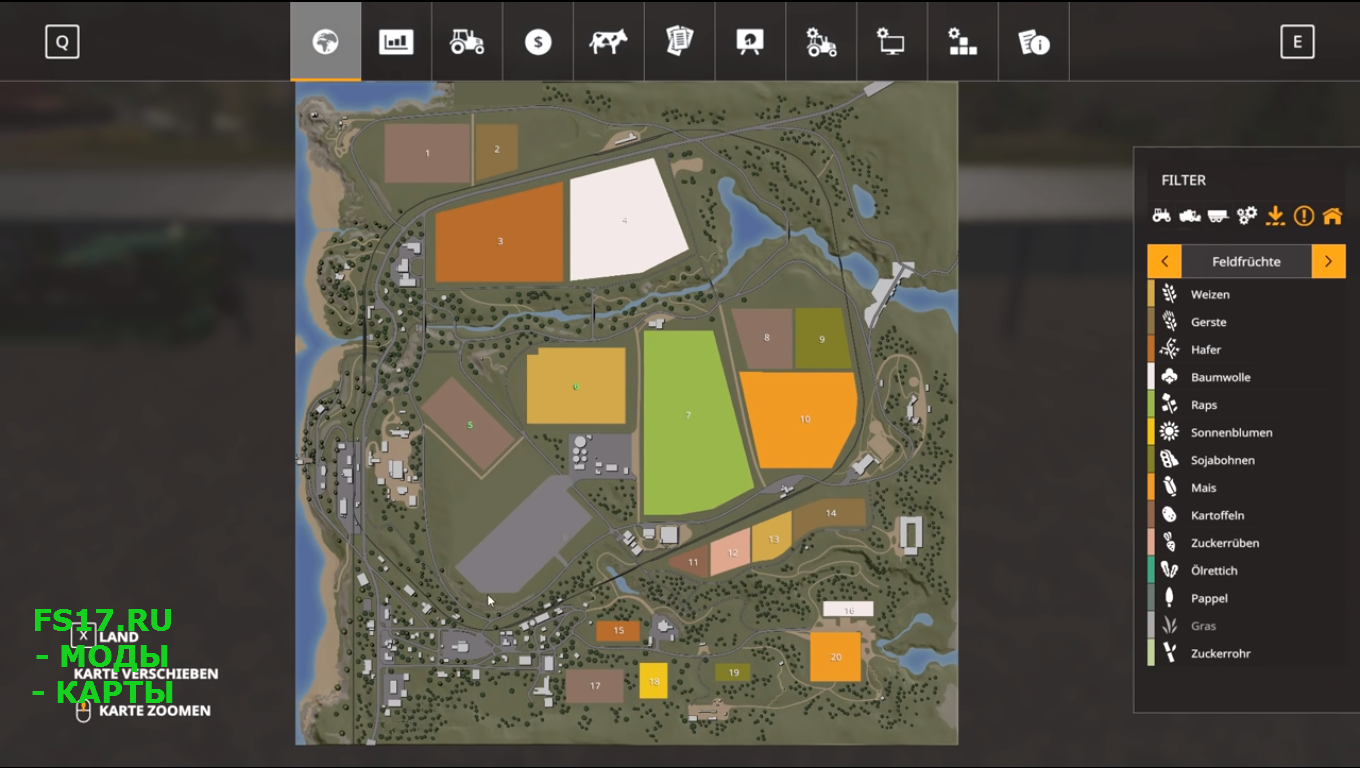Toggle the trailer tools map filter
The height and width of the screenshot is (768, 1360).
click(x=1218, y=215)
